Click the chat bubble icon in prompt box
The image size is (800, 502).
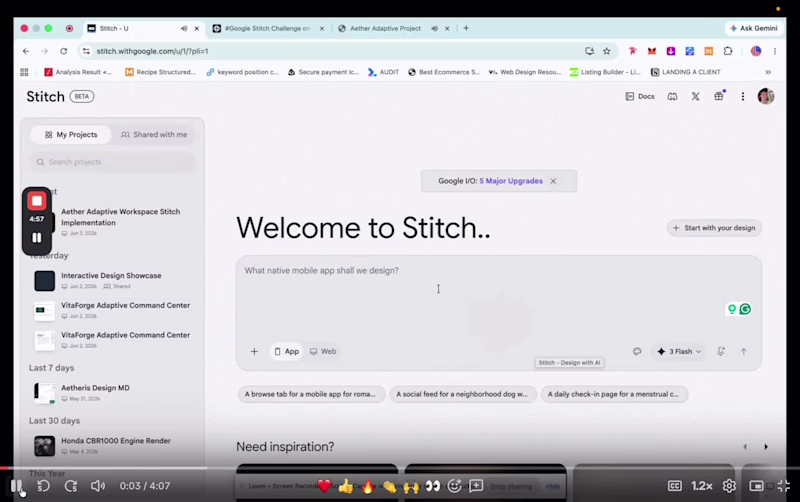click(637, 352)
